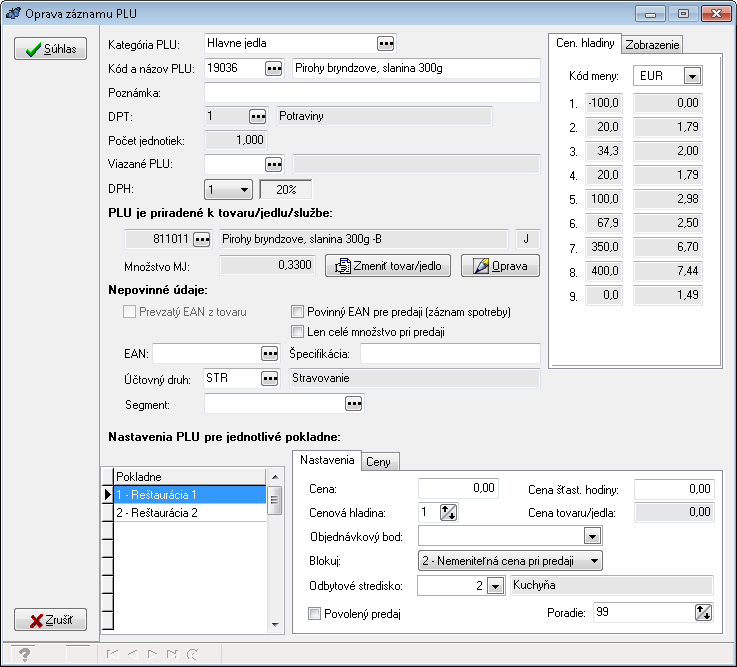Click the Množstvo MJ value 0,3300
The height and width of the screenshot is (667, 737).
(x=267, y=265)
